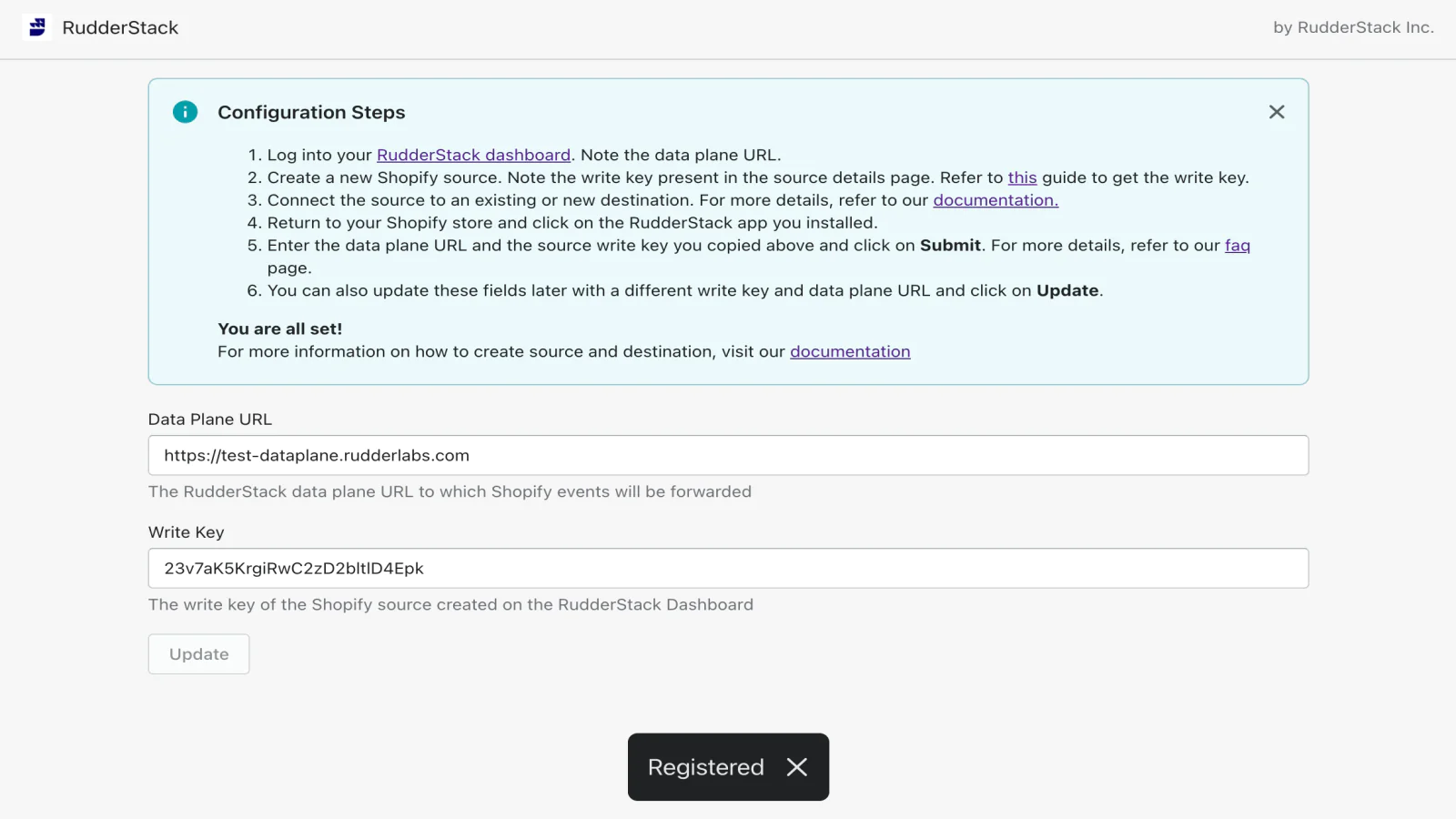The width and height of the screenshot is (1456, 819).
Task: Click the Data Plane URL field label
Action: tap(210, 420)
